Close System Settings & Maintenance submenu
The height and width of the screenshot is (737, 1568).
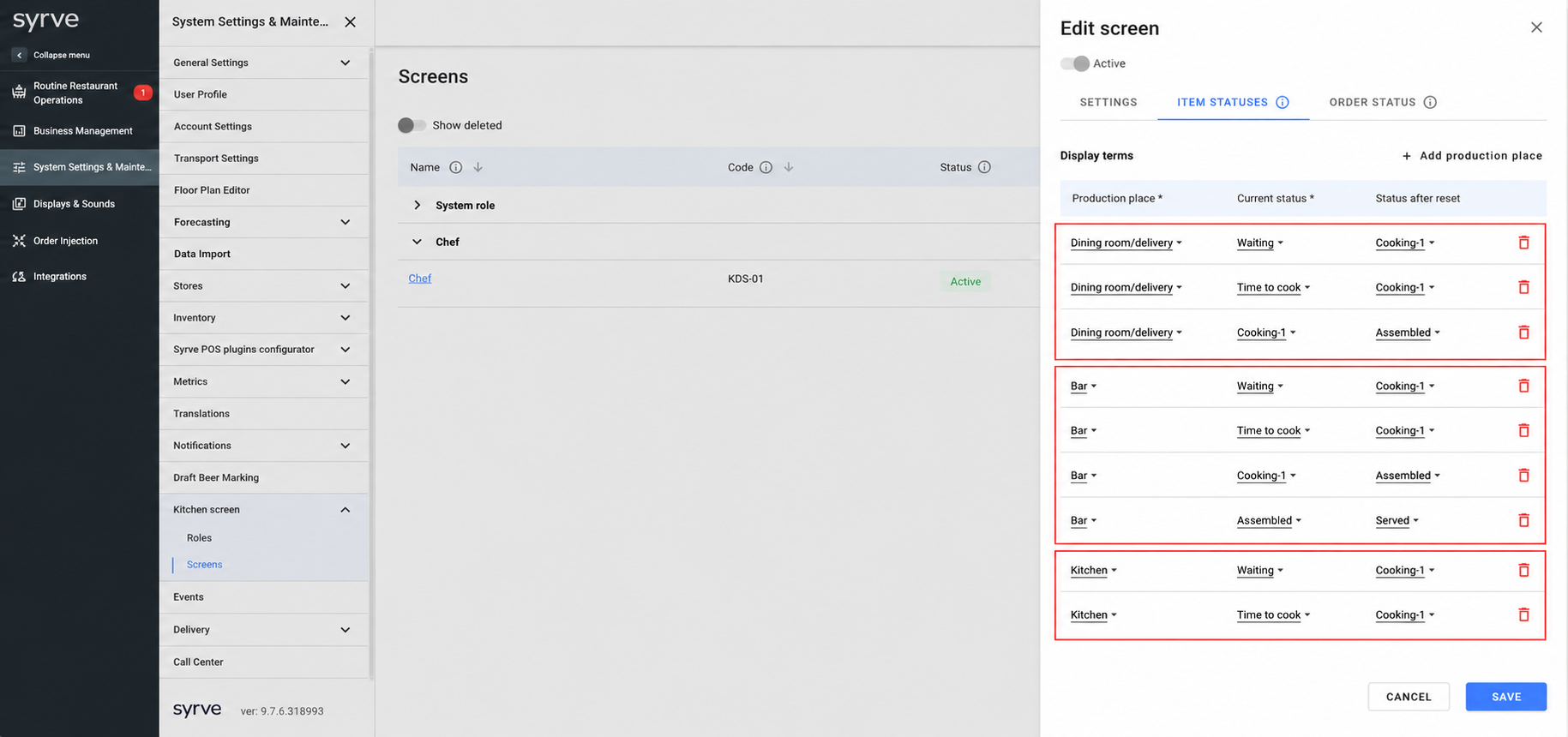(x=350, y=22)
